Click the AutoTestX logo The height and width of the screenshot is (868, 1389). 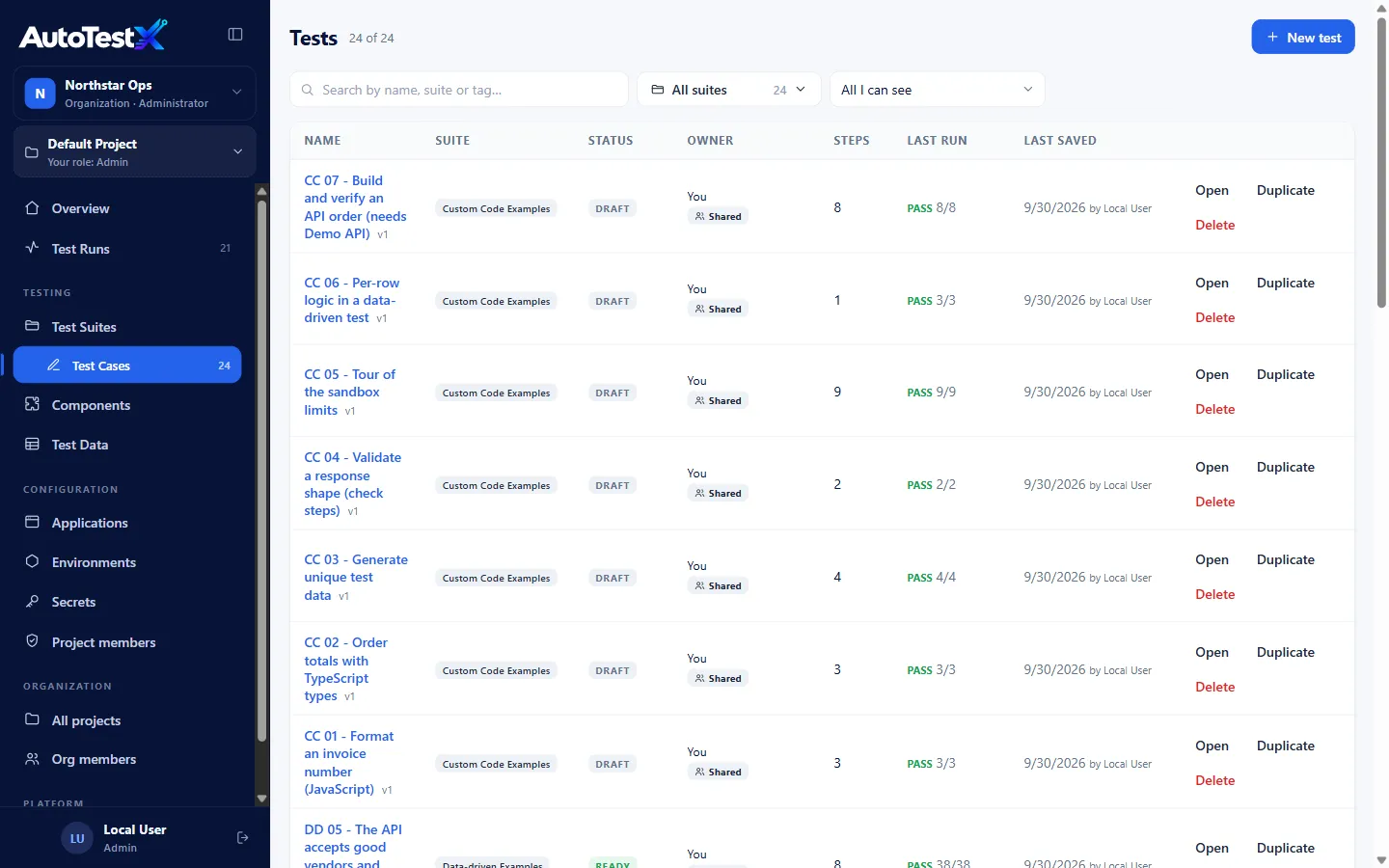click(x=93, y=36)
